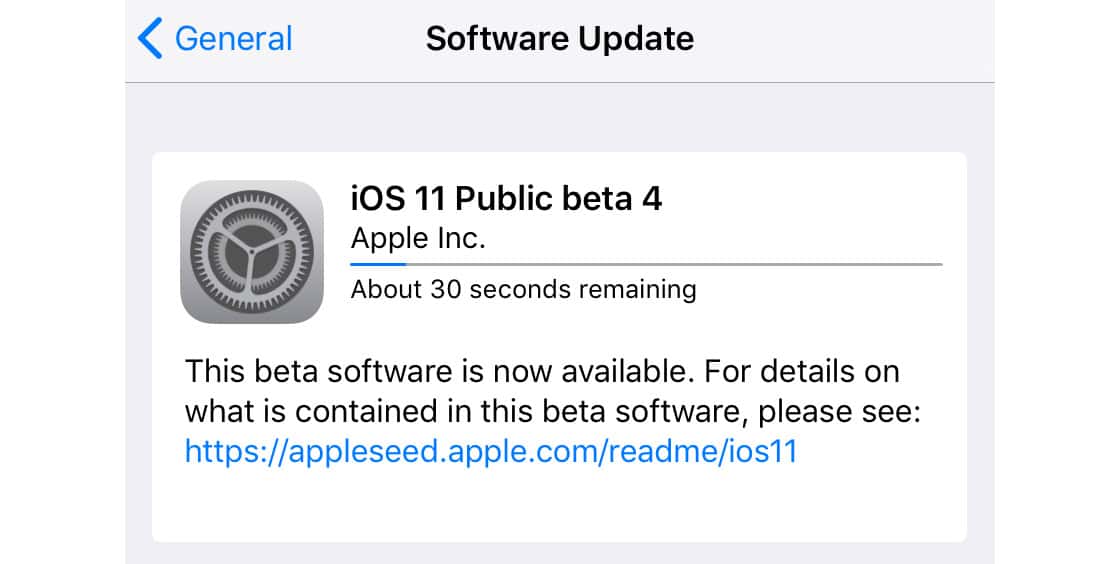This screenshot has width=1120, height=564.
Task: Tap the center hub of the gear icon
Action: pos(252,251)
